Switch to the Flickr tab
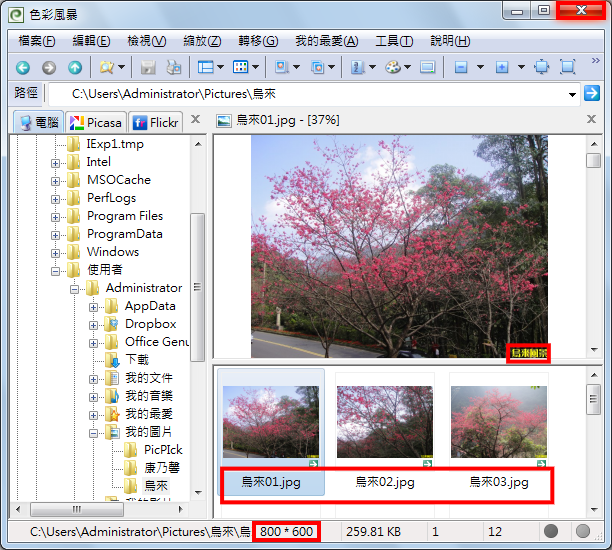Viewport: 612px width, 550px height. [156, 123]
